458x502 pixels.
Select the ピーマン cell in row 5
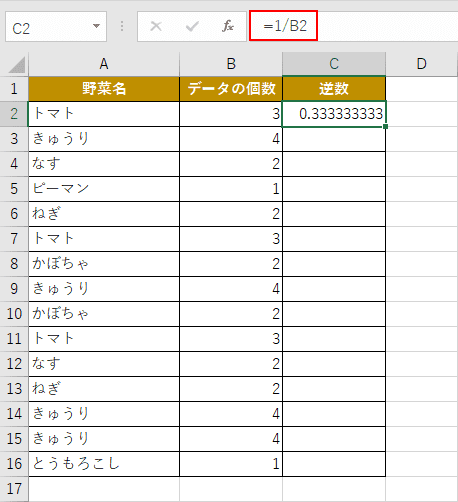[104, 189]
